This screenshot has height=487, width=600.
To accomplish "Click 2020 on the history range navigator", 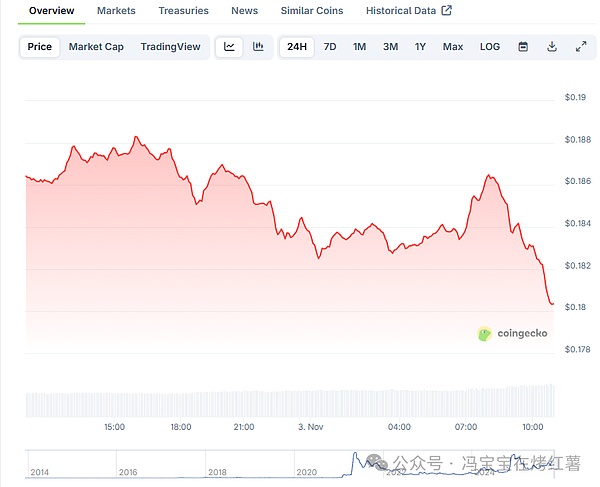I will click(305, 472).
